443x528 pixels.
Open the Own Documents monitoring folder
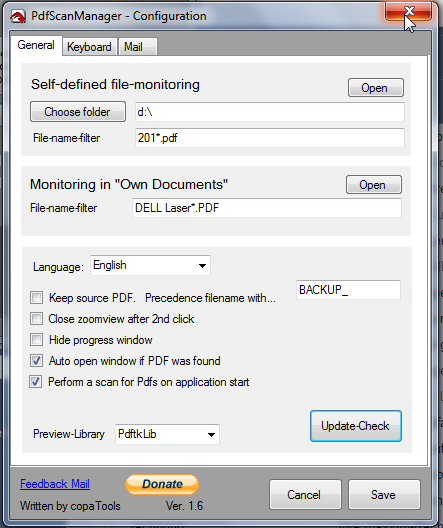pyautogui.click(x=374, y=185)
